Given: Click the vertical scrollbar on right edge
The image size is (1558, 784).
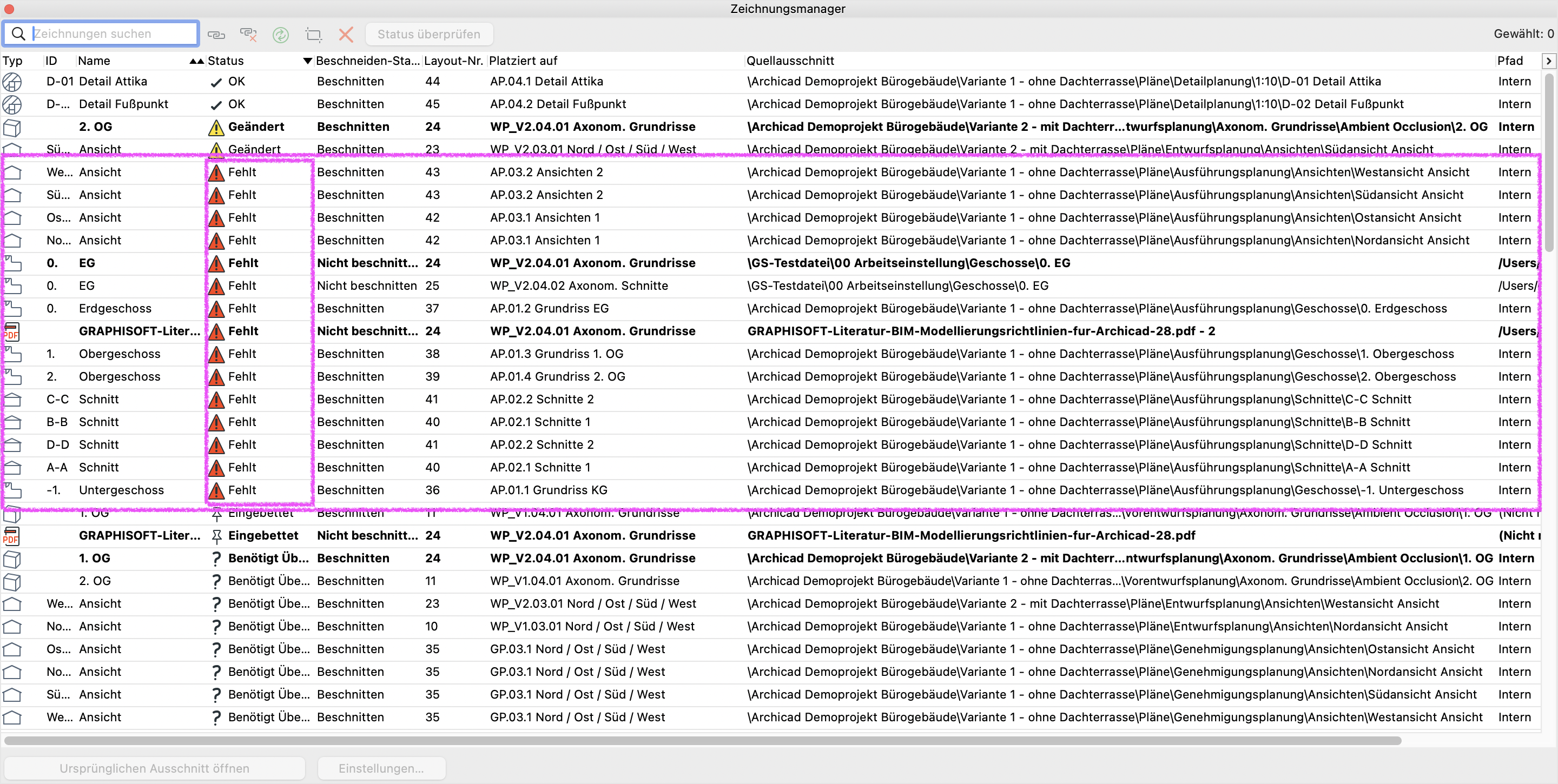Looking at the screenshot, I should [1549, 163].
